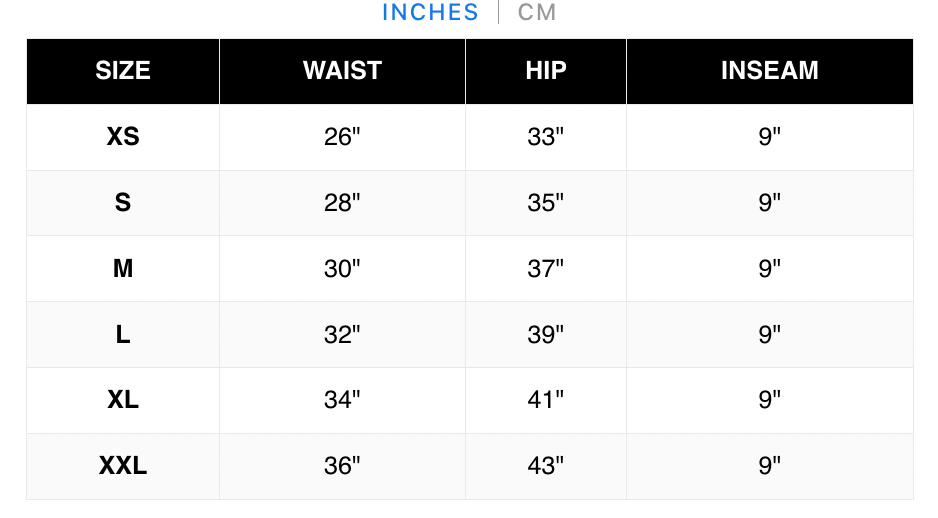Click the 26" waist value for XS
This screenshot has height=518, width=938.
pos(342,136)
